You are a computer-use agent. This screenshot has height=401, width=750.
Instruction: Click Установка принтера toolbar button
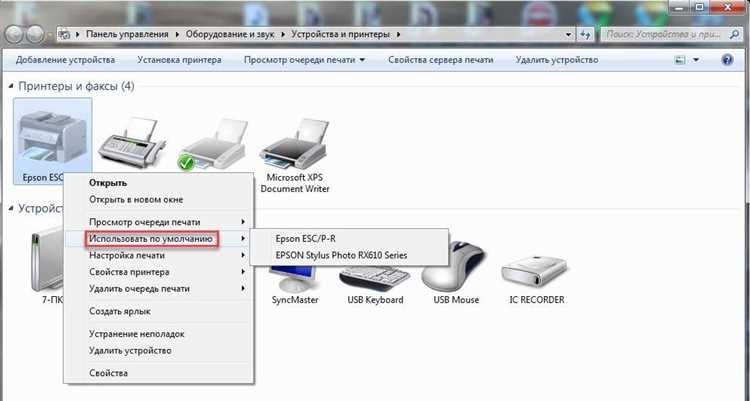pyautogui.click(x=179, y=60)
